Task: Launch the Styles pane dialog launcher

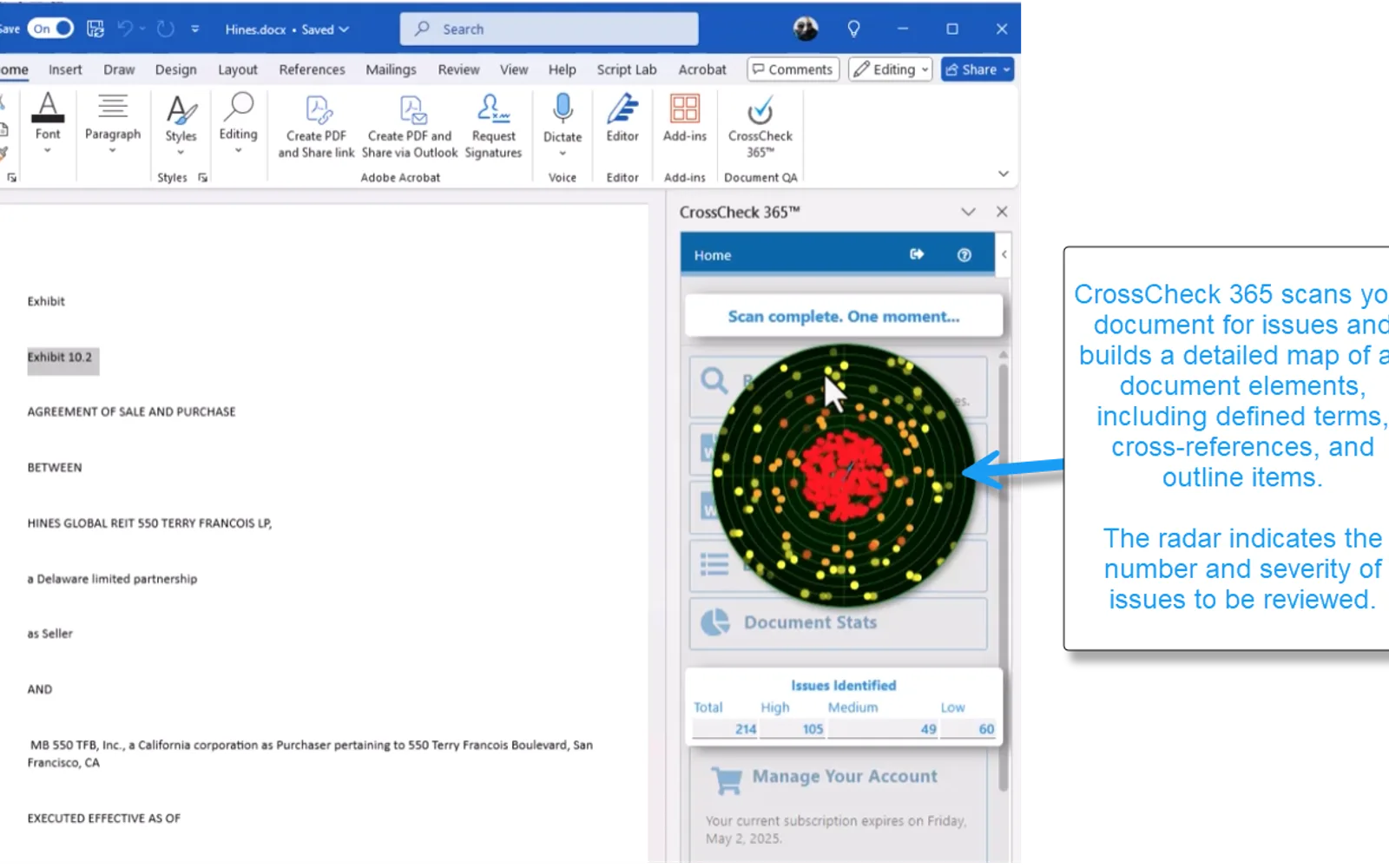Action: [x=203, y=178]
